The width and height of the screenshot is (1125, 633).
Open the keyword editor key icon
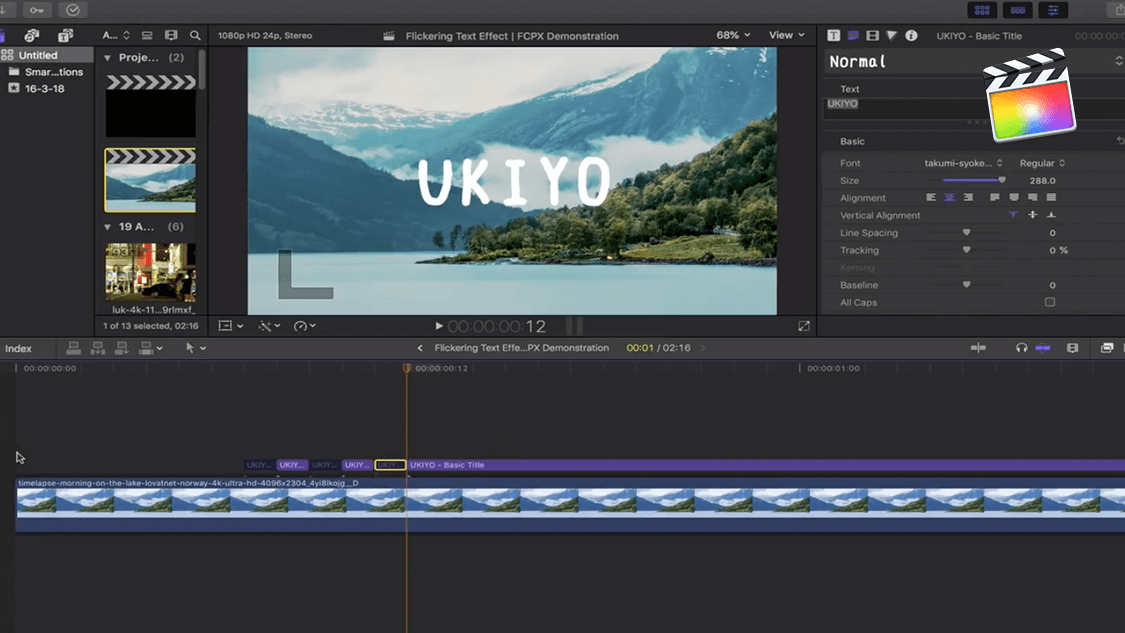click(37, 10)
